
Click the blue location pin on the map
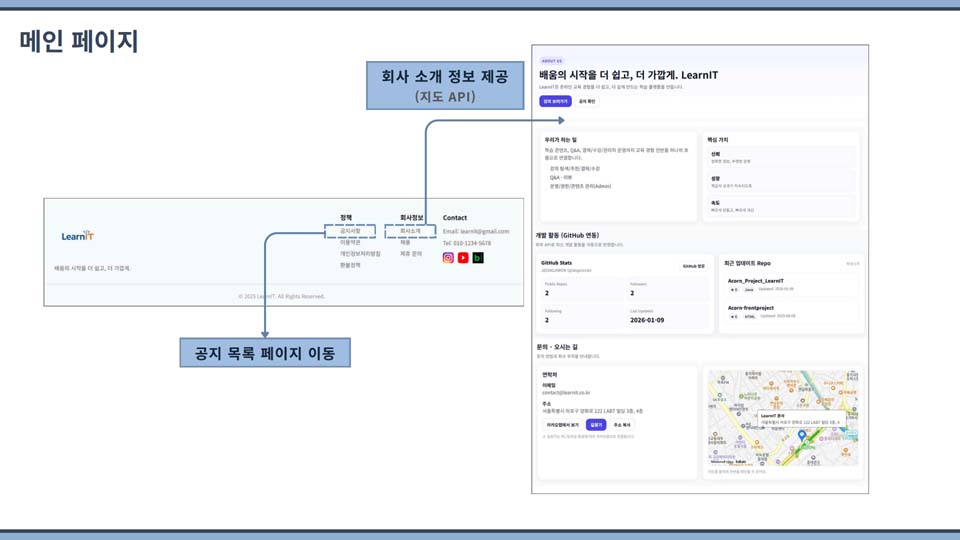[802, 436]
